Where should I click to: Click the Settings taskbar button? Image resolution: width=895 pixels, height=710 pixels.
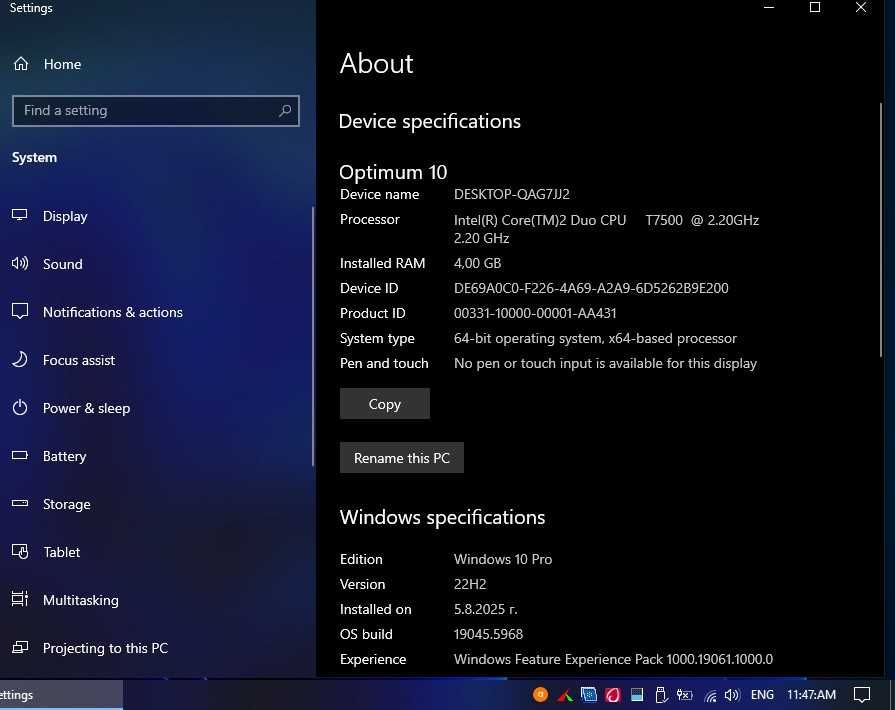[61, 695]
